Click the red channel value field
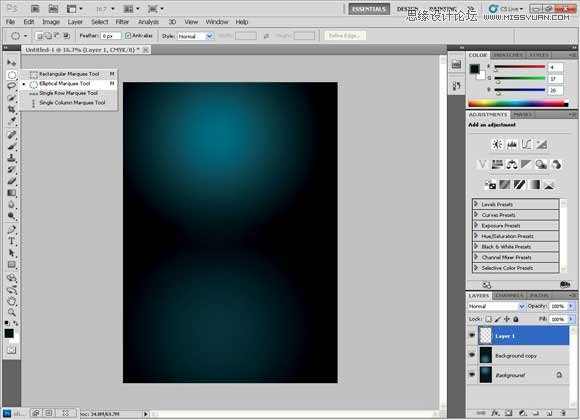580x420 pixels. [555, 67]
